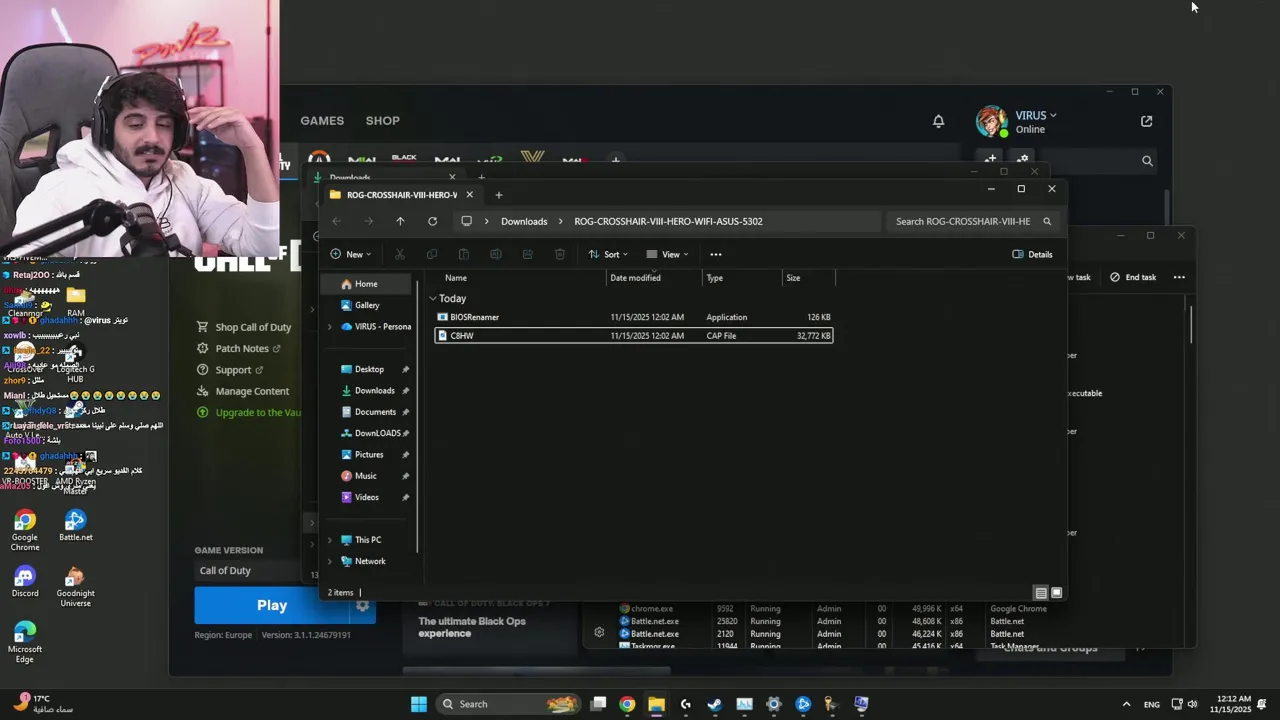Open Home in Explorer sidebar
This screenshot has width=1280, height=720.
(366, 284)
